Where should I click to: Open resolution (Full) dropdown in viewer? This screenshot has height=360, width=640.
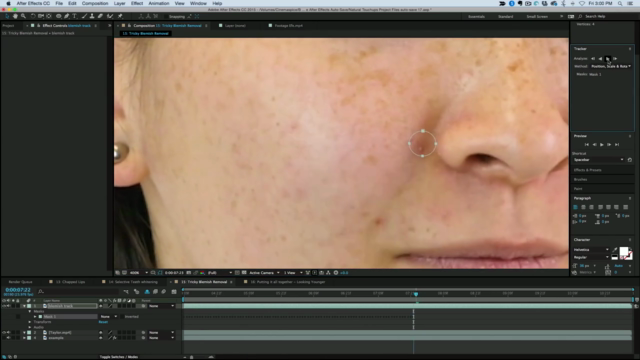click(220, 273)
